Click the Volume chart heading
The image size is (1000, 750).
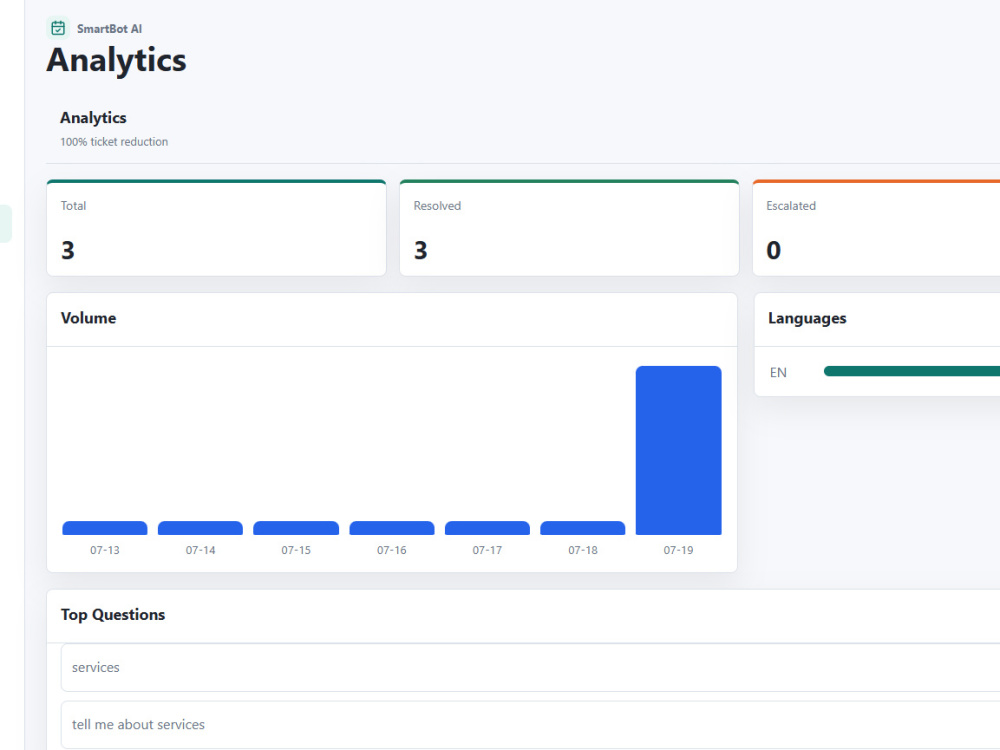[x=89, y=318]
